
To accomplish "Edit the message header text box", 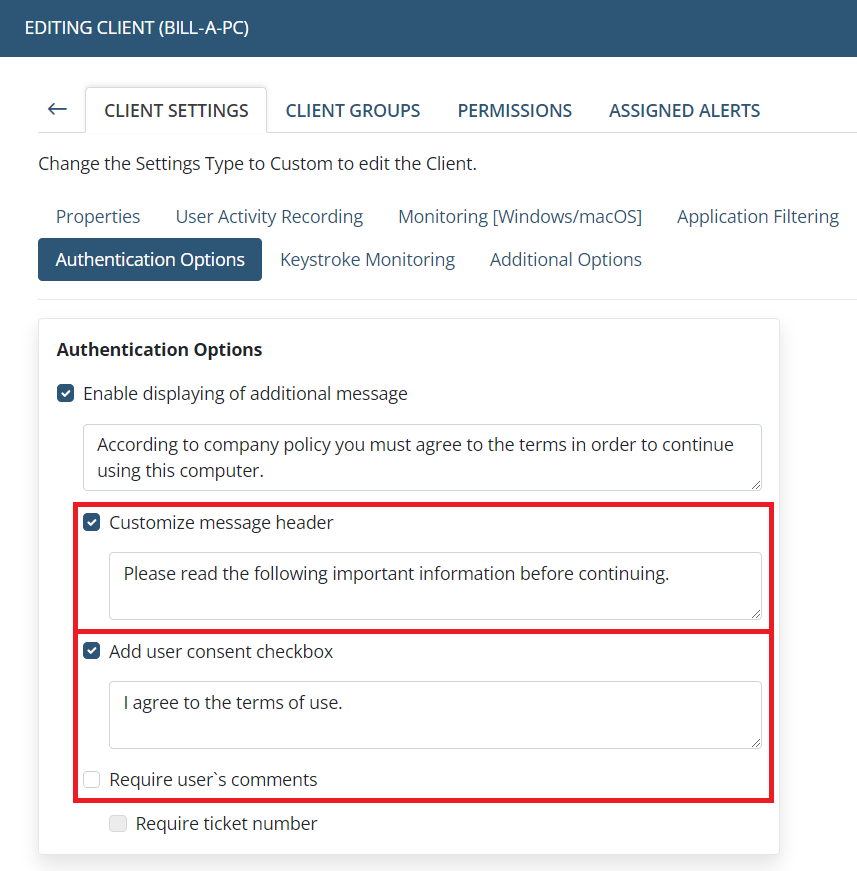I will point(435,585).
